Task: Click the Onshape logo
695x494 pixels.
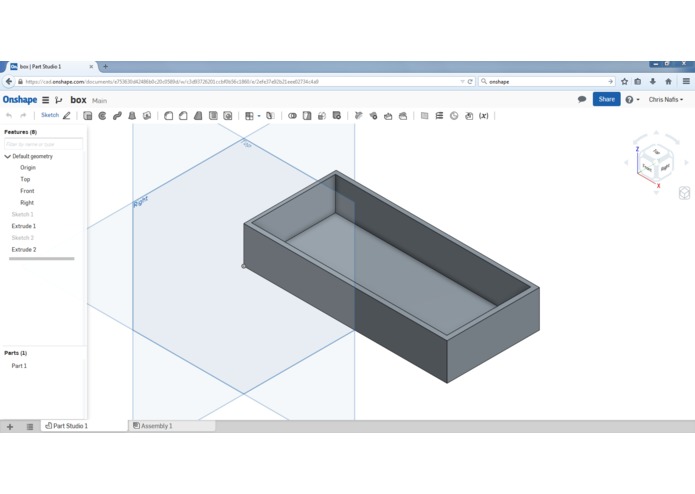Action: pos(20,100)
